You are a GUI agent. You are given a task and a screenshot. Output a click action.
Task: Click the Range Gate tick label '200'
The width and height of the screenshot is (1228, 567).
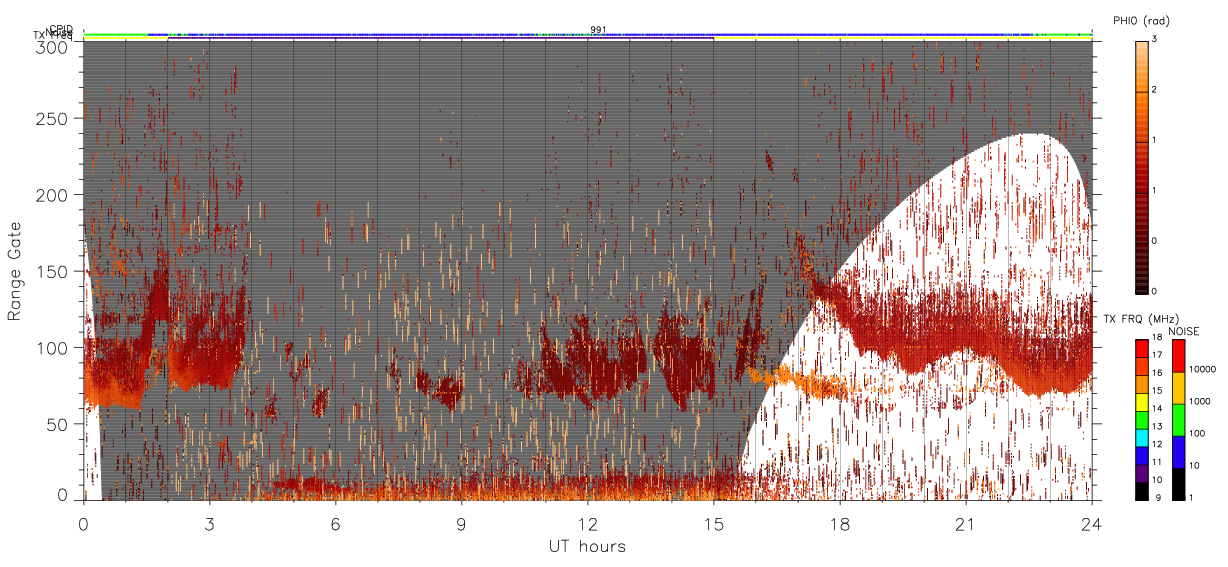pyautogui.click(x=53, y=195)
